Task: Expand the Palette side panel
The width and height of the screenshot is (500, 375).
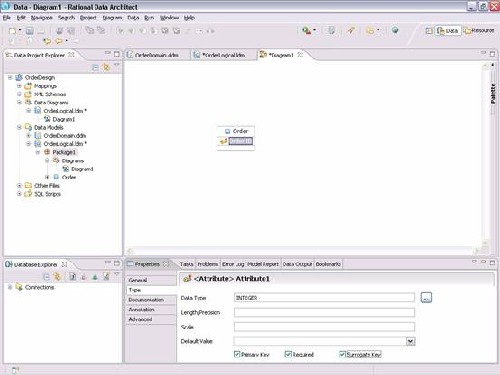Action: (x=493, y=93)
